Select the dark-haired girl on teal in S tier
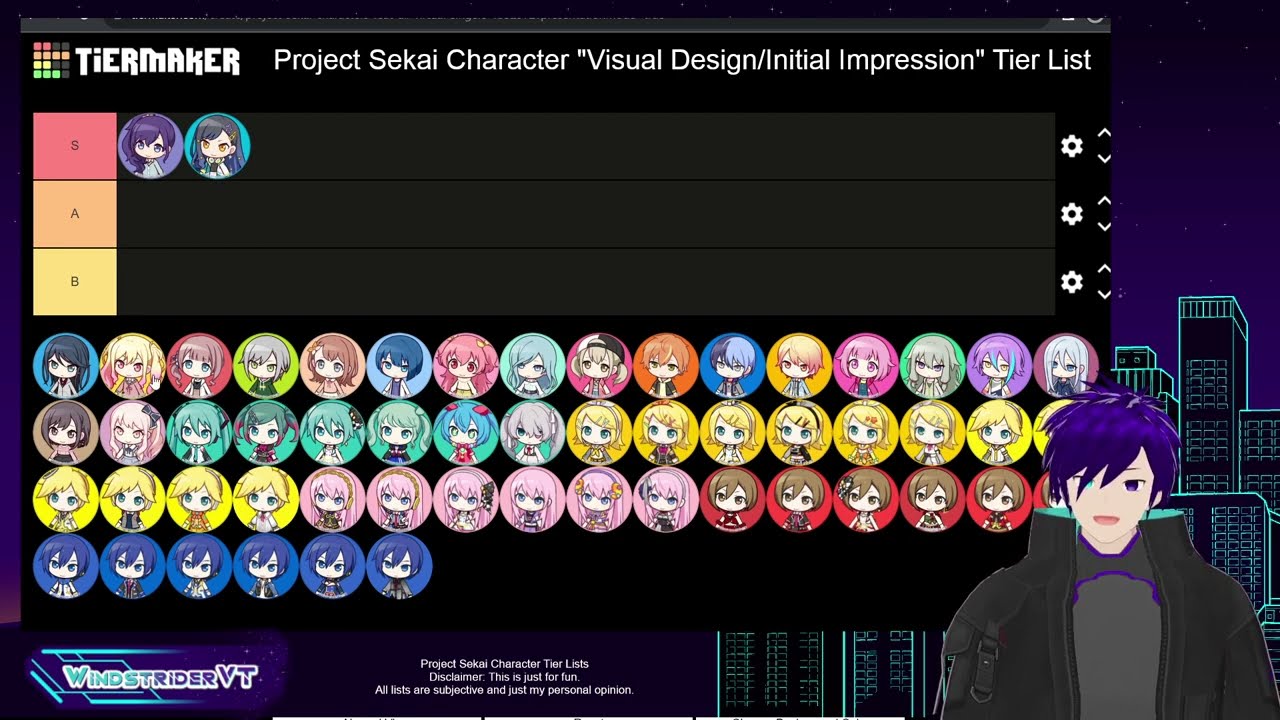The height and width of the screenshot is (720, 1280). 217,146
